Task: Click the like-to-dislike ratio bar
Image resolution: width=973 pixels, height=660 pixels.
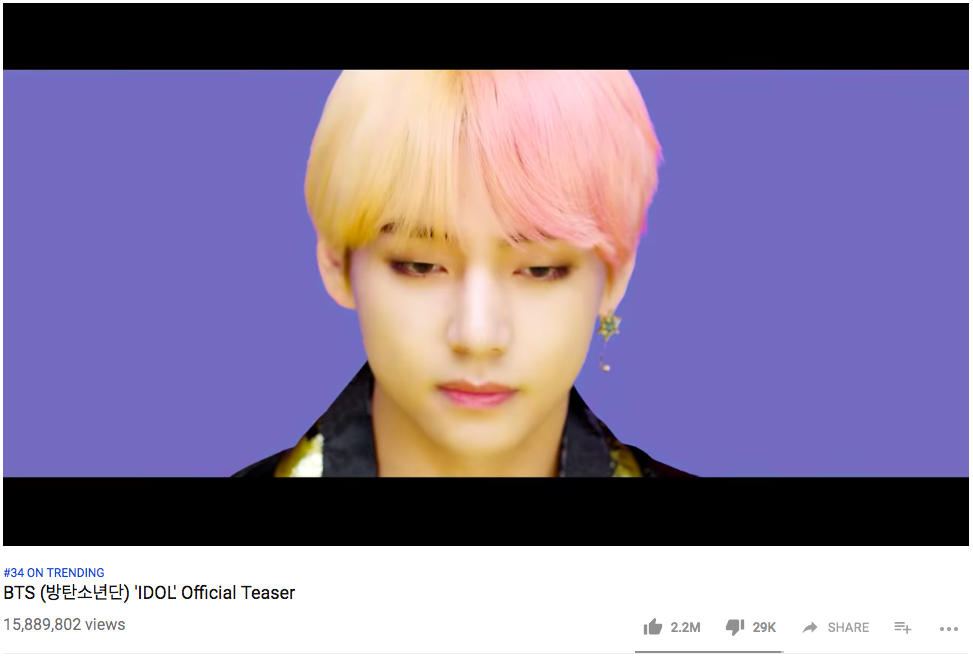Action: point(709,652)
